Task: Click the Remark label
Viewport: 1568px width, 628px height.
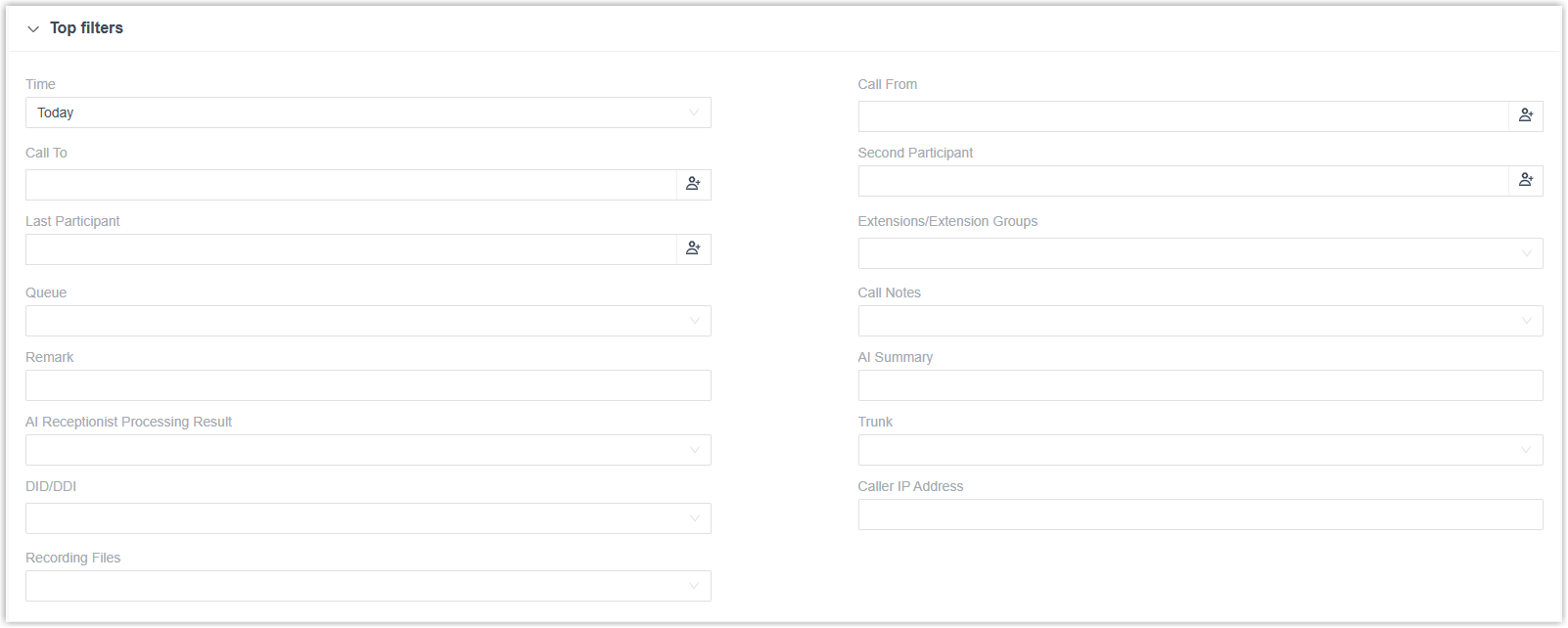Action: tap(49, 357)
